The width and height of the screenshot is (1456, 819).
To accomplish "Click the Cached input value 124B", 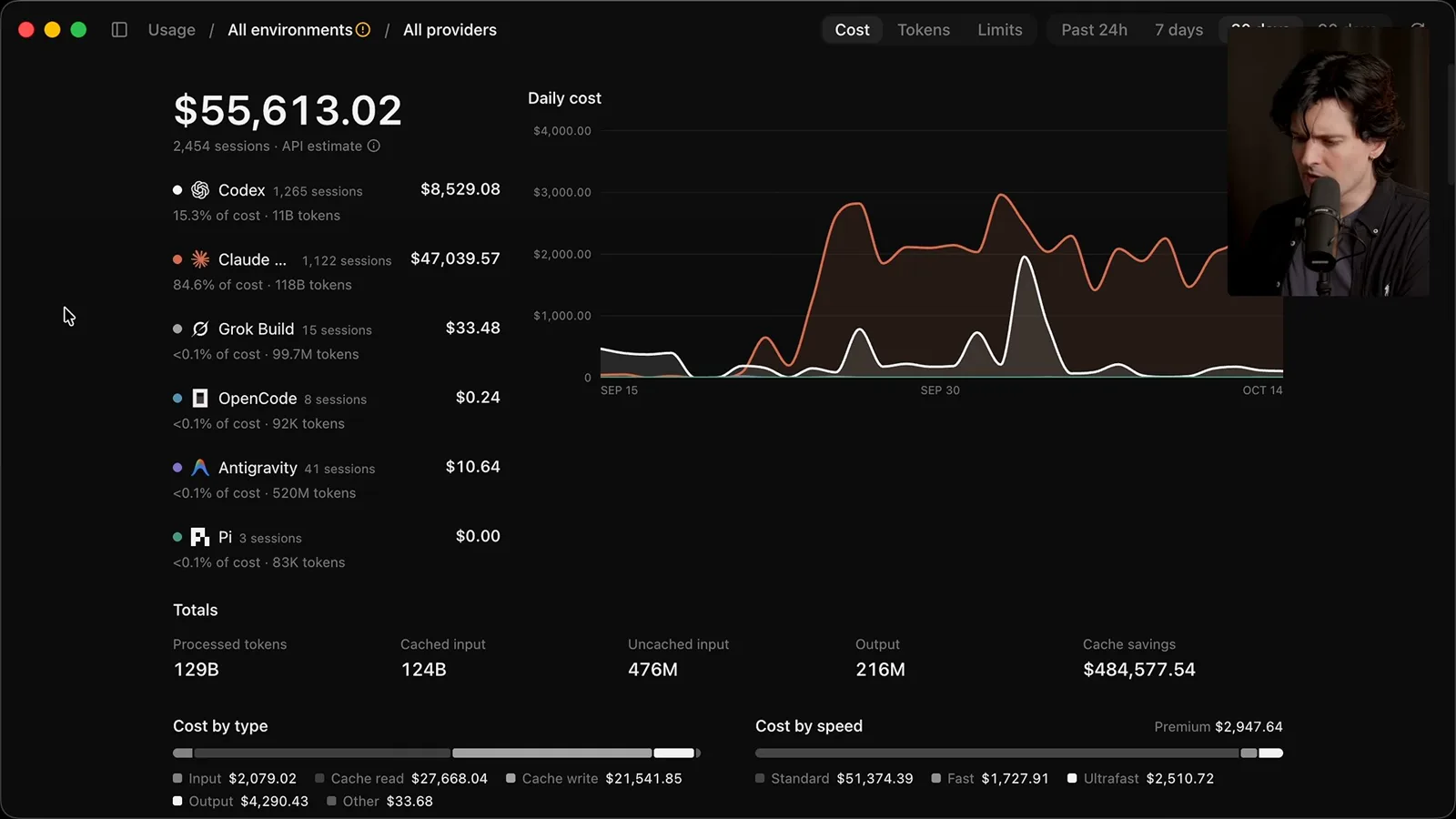I will click(x=424, y=670).
